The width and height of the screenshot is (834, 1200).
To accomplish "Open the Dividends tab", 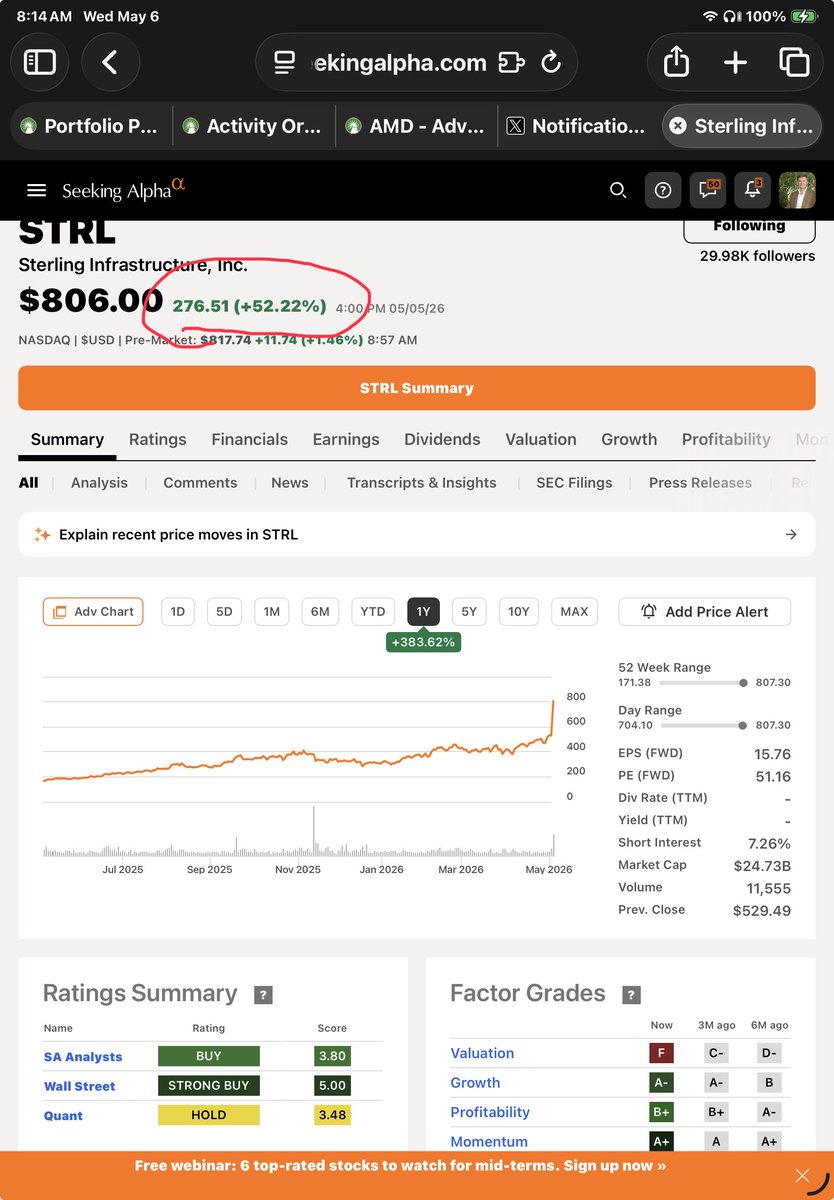I will click(x=442, y=440).
